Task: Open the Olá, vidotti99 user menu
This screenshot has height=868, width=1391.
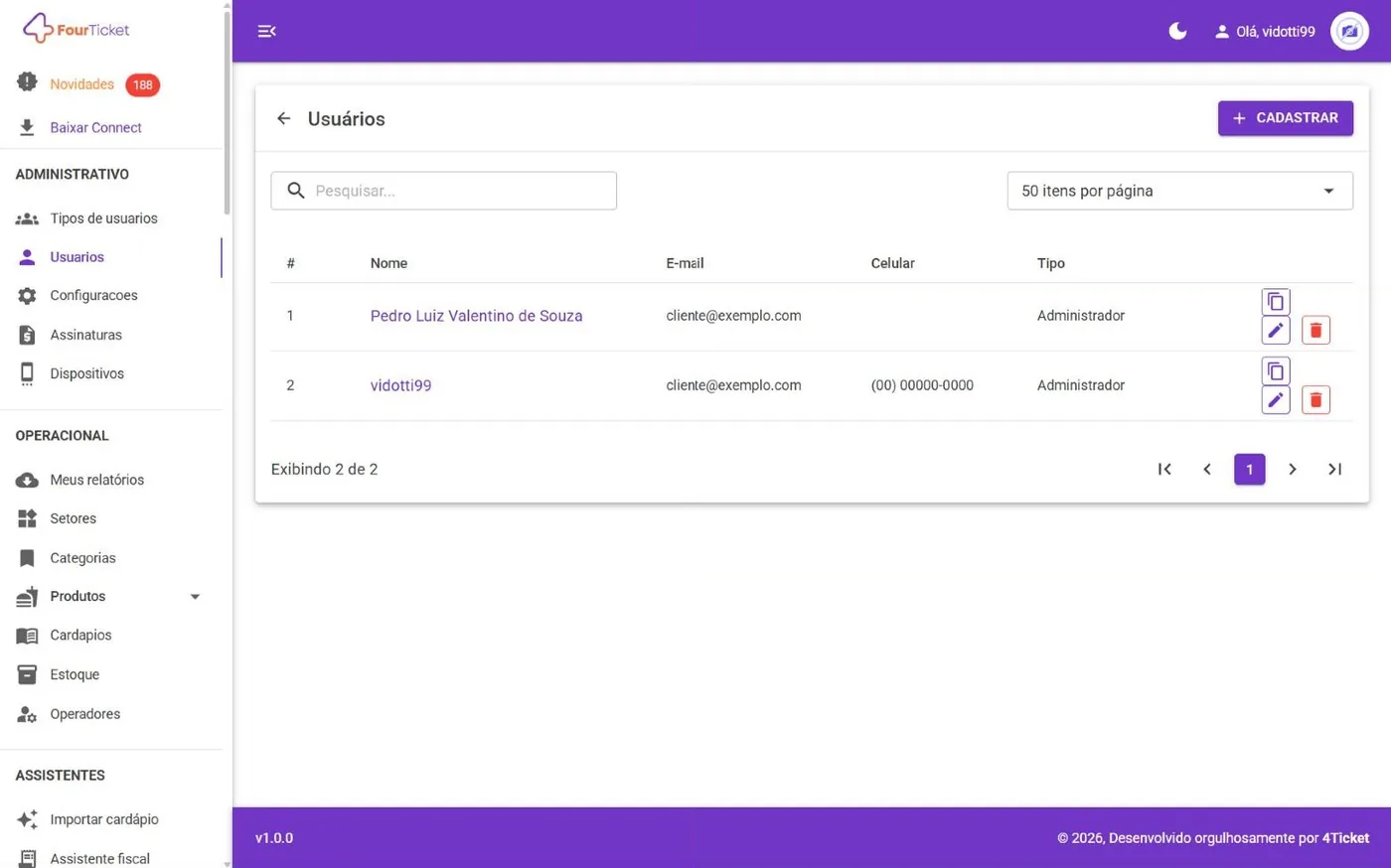Action: [1265, 32]
